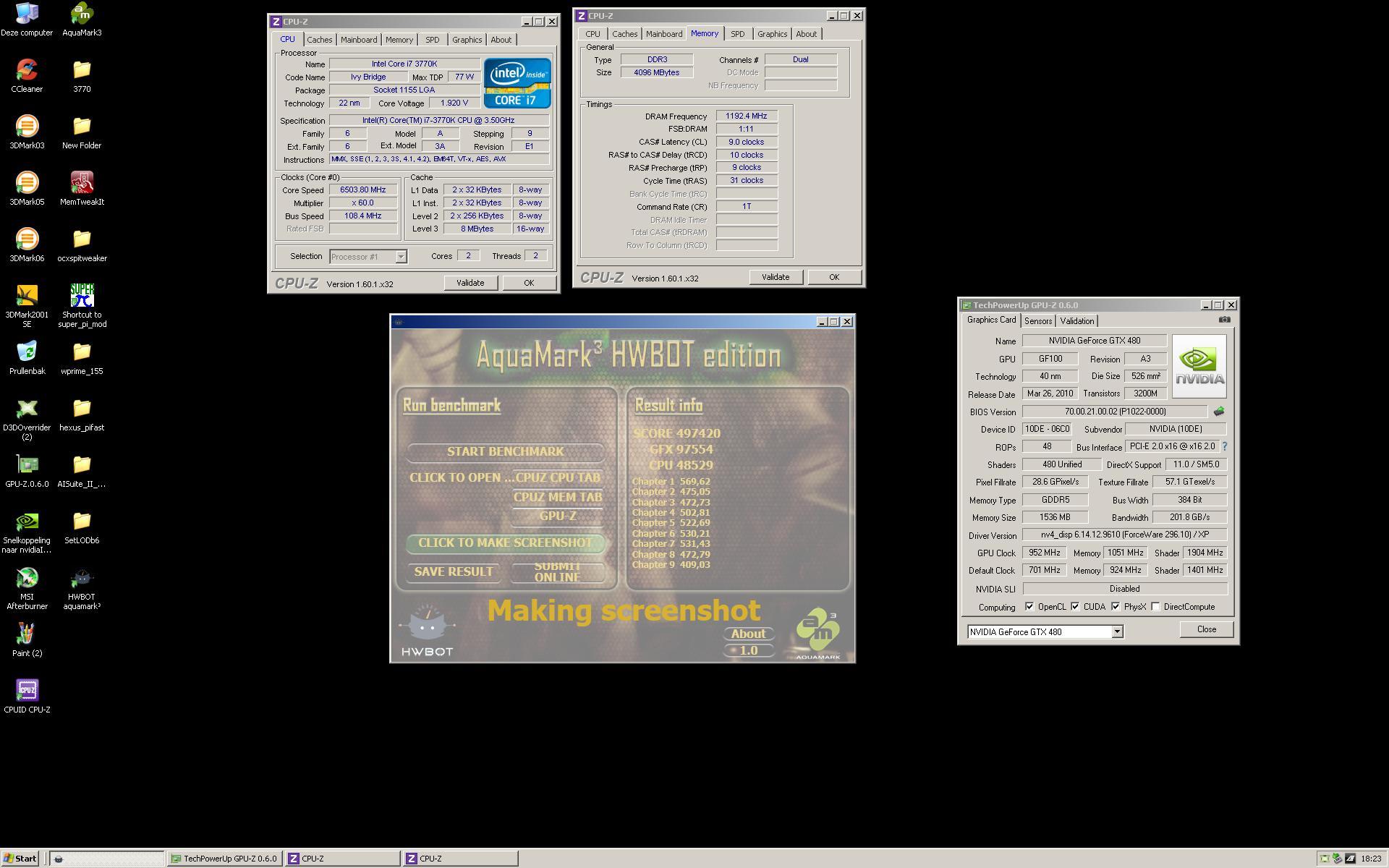This screenshot has width=1389, height=868.
Task: Launch MSI Afterburner desktop icon
Action: coord(27,587)
